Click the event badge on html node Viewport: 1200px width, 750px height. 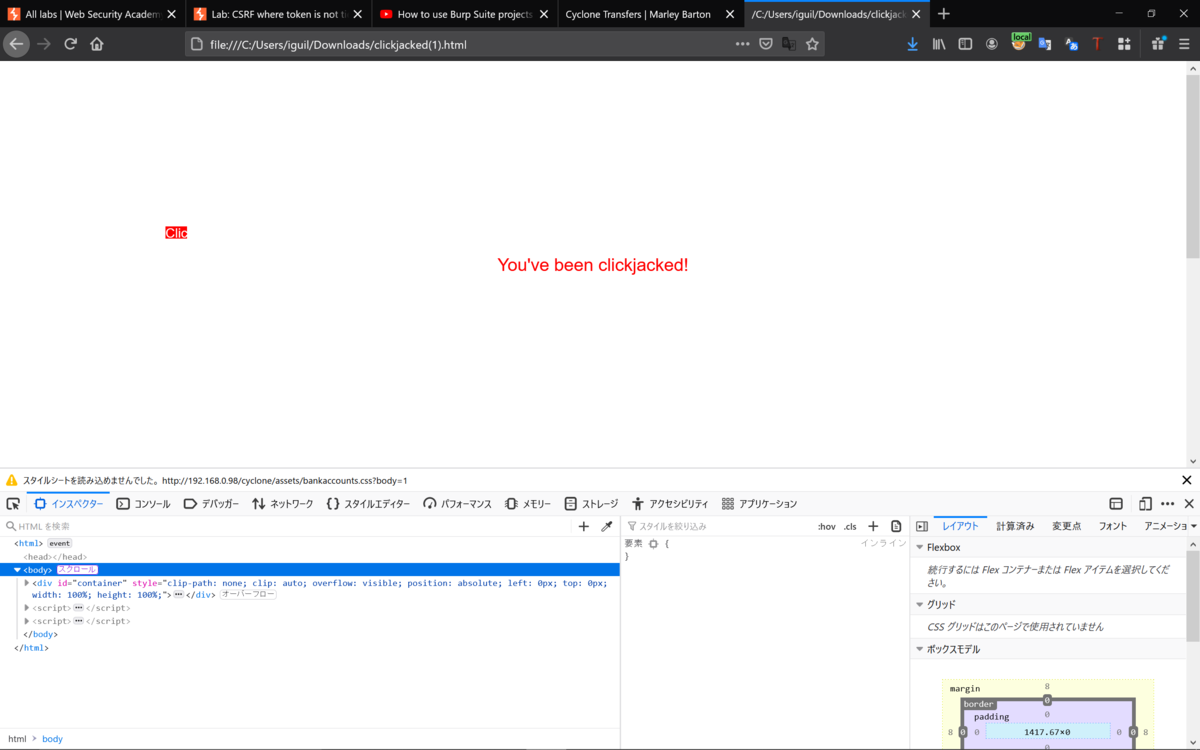(60, 544)
